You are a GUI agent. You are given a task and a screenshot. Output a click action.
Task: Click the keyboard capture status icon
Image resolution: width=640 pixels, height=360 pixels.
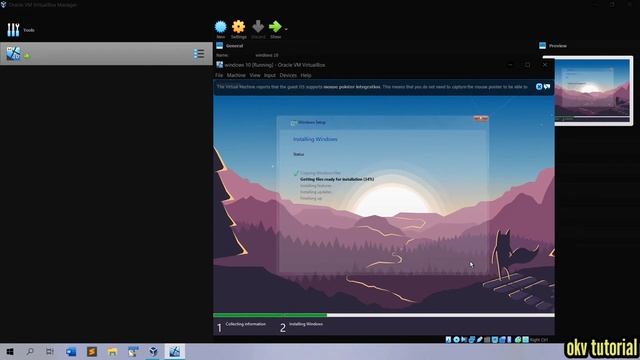(526, 340)
